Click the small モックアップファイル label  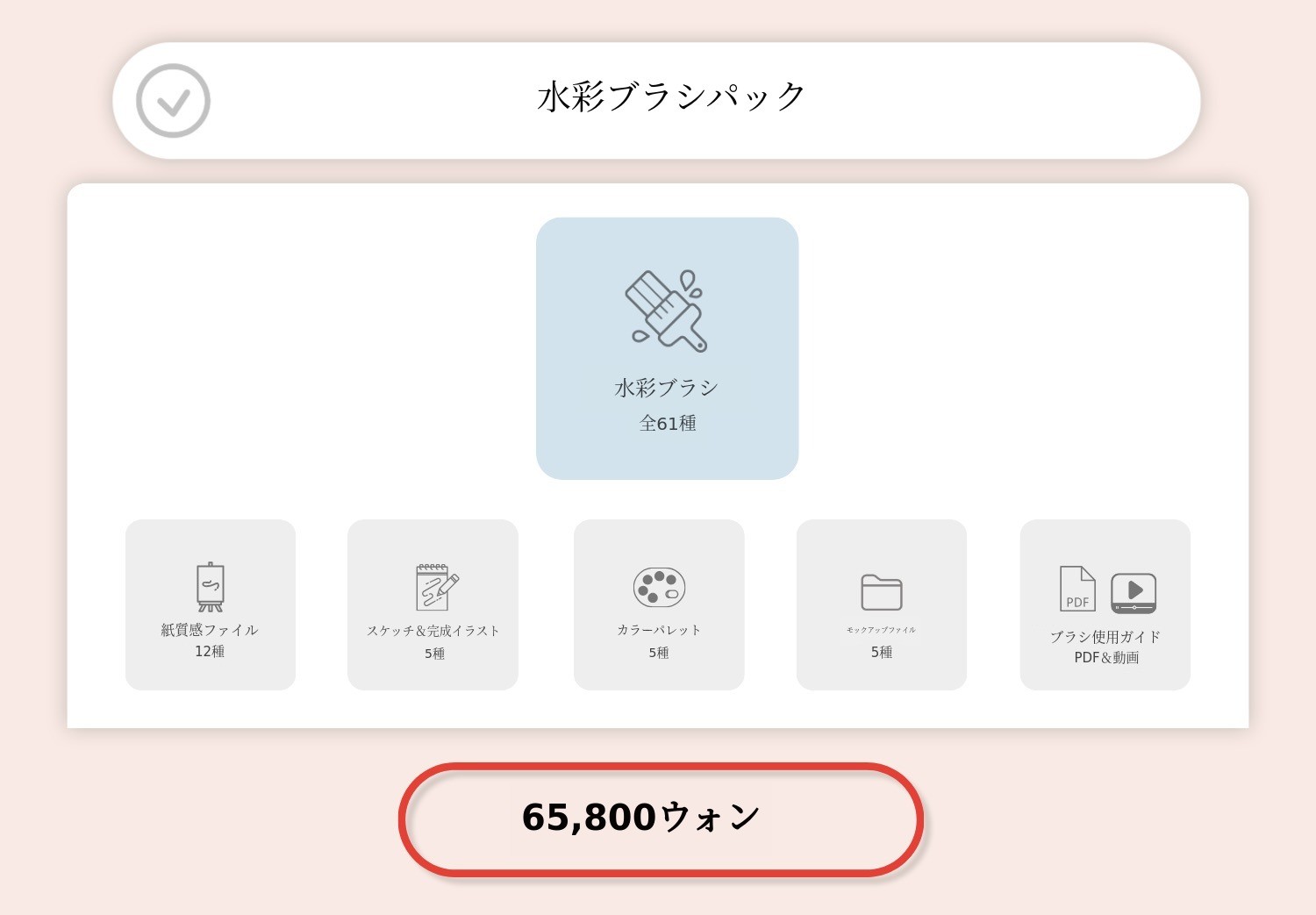pos(881,630)
